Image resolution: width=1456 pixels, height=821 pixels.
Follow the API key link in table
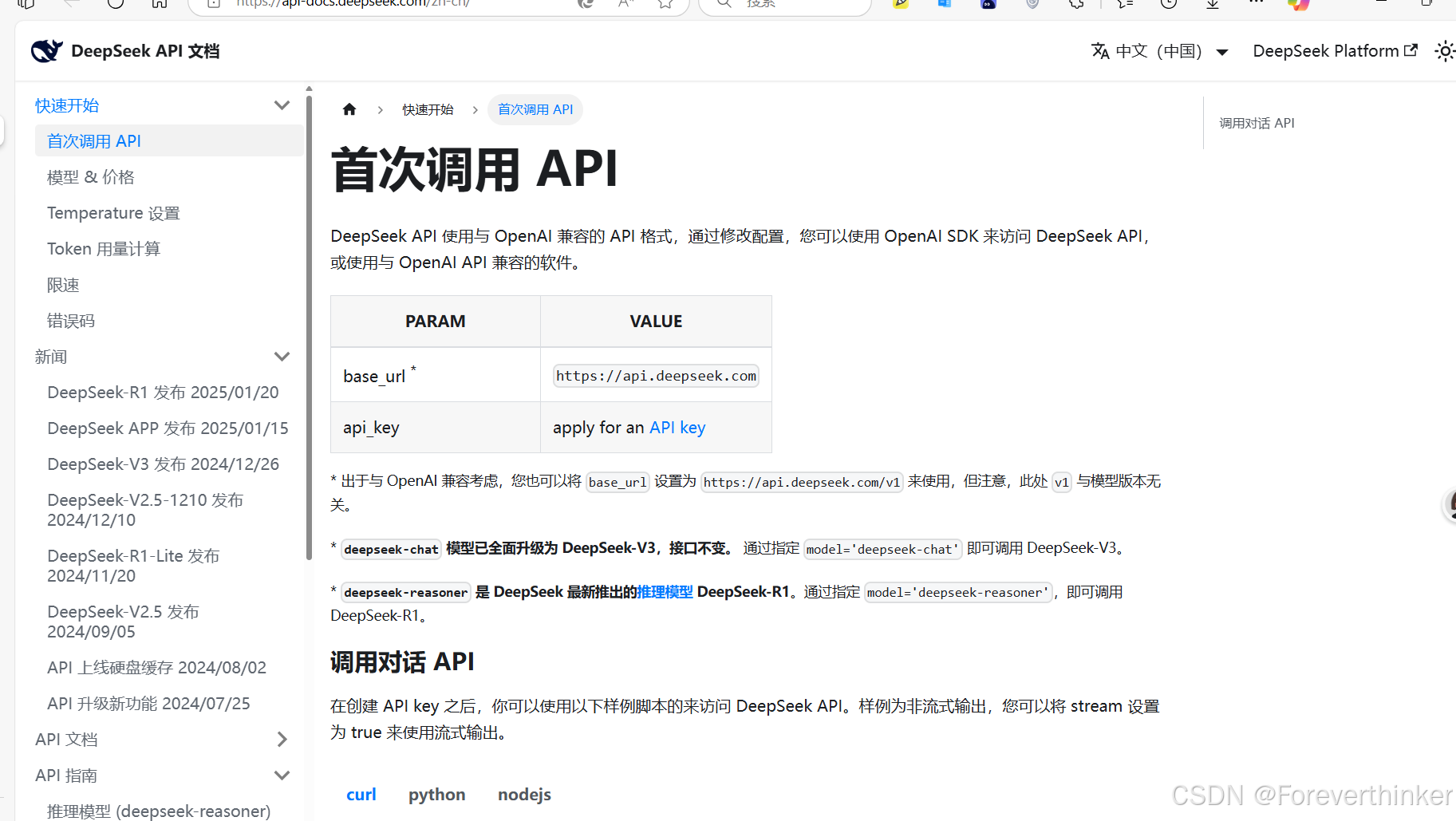point(677,428)
